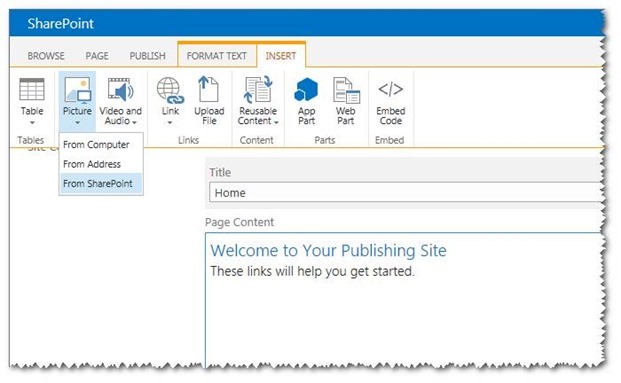621x383 pixels.
Task: Click into the Title field containing Home
Action: tap(406, 192)
